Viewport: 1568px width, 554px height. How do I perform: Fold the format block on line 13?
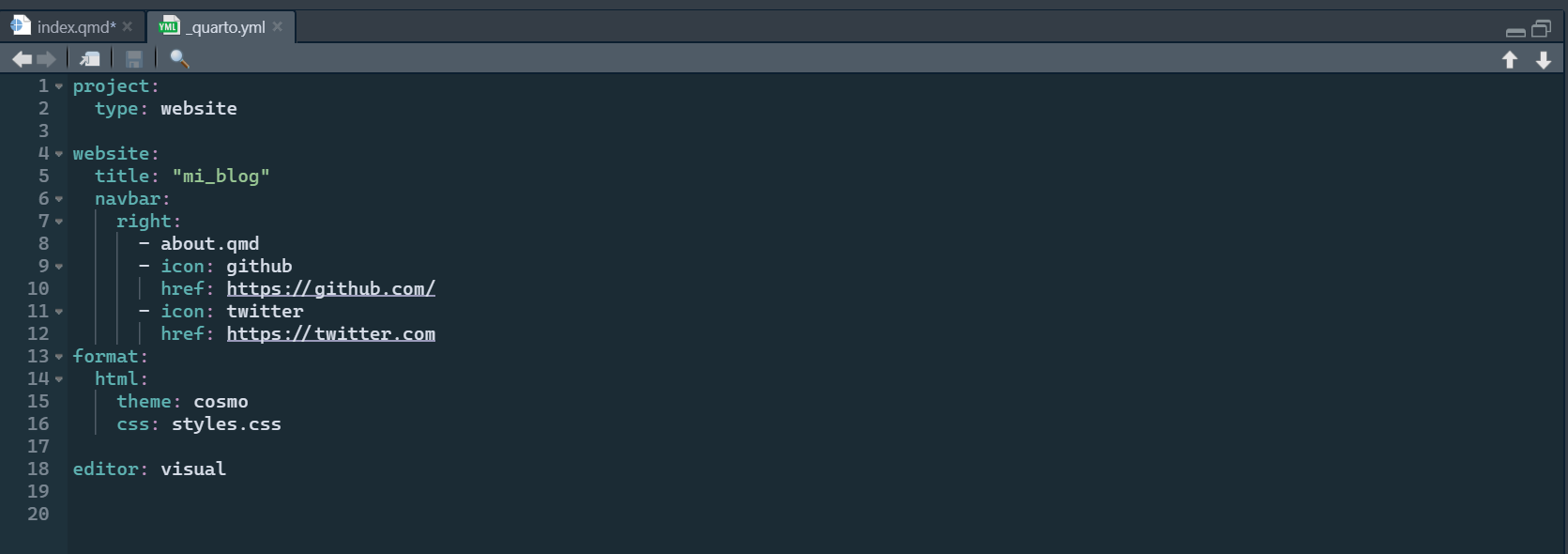click(x=59, y=357)
